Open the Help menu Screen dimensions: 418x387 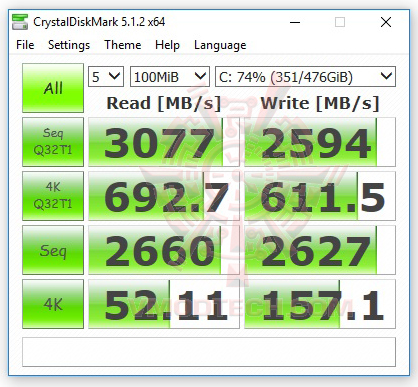tap(167, 45)
